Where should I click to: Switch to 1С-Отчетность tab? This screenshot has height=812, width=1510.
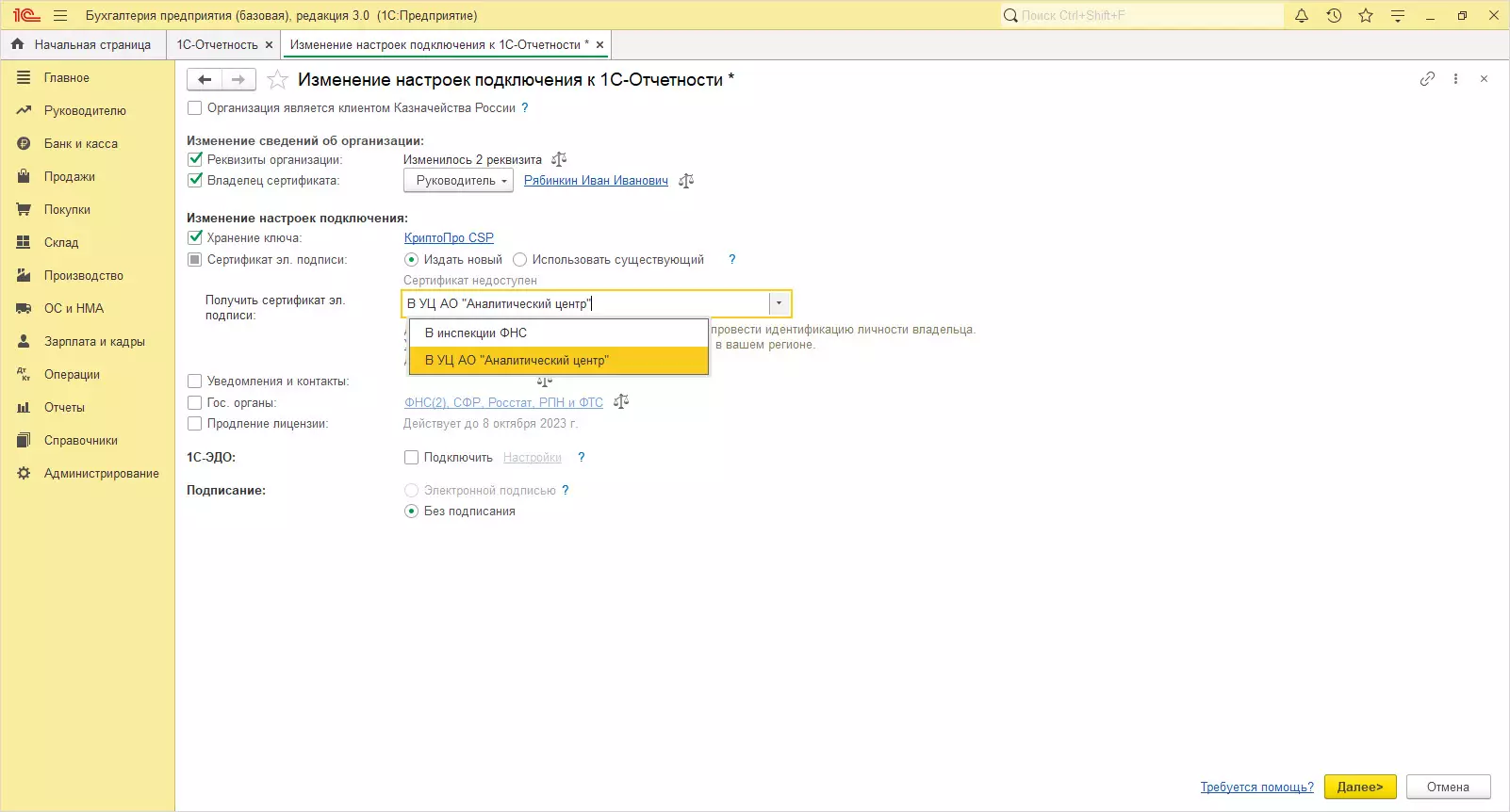[217, 44]
